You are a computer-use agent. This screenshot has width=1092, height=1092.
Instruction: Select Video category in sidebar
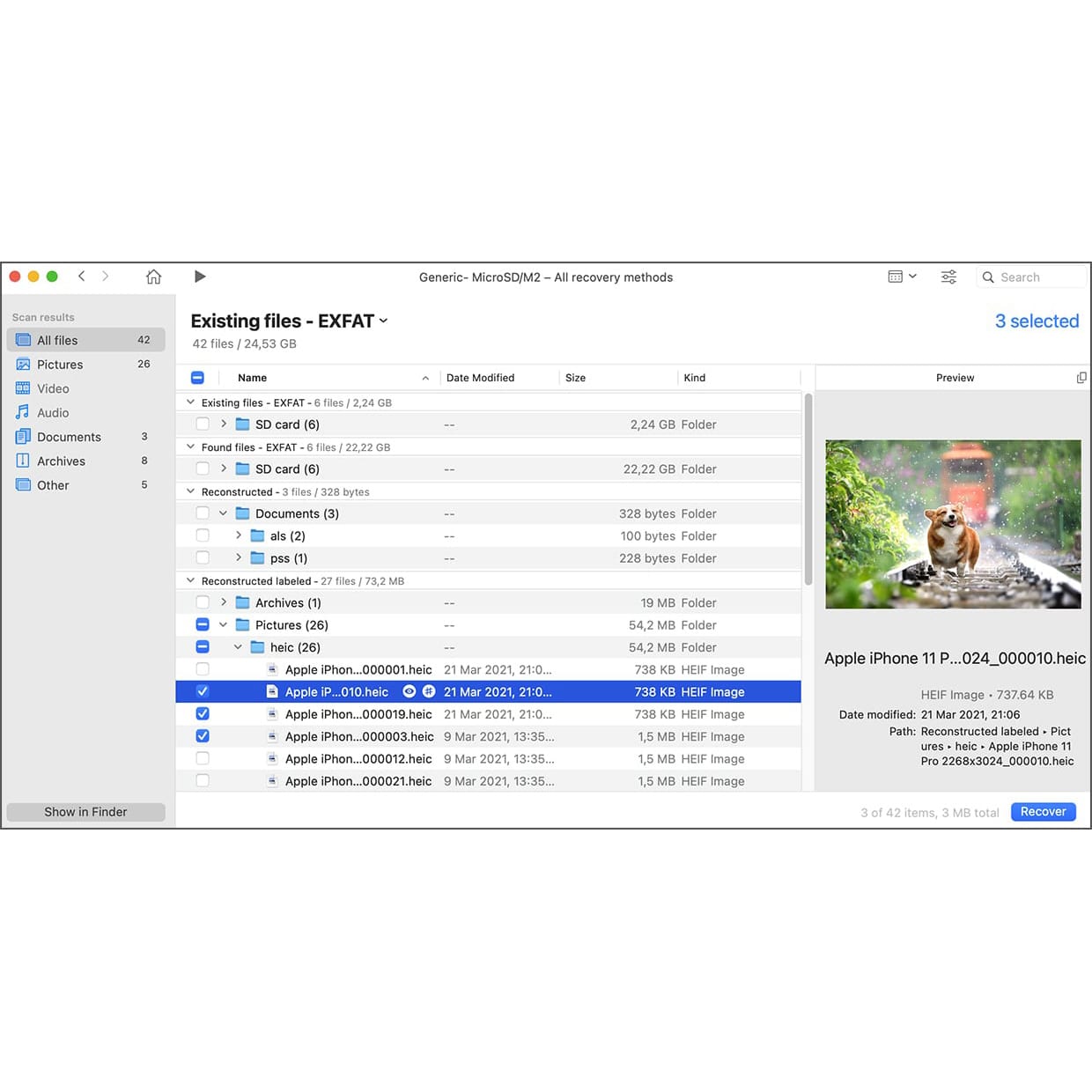coord(85,388)
